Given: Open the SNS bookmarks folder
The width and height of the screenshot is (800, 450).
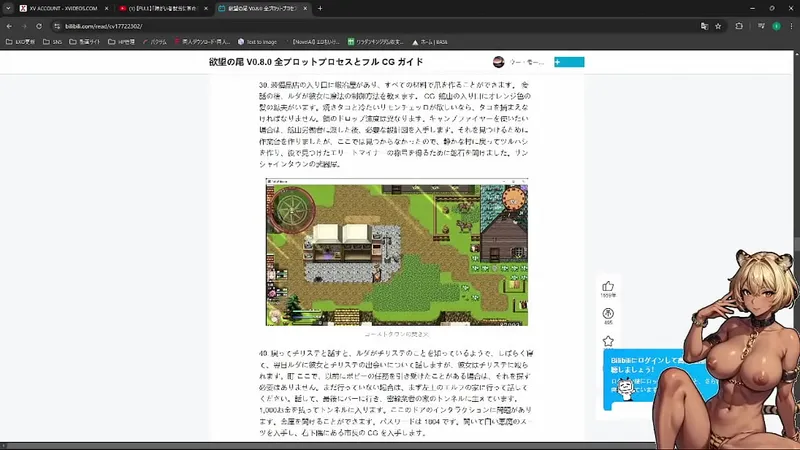Looking at the screenshot, I should tap(52, 42).
